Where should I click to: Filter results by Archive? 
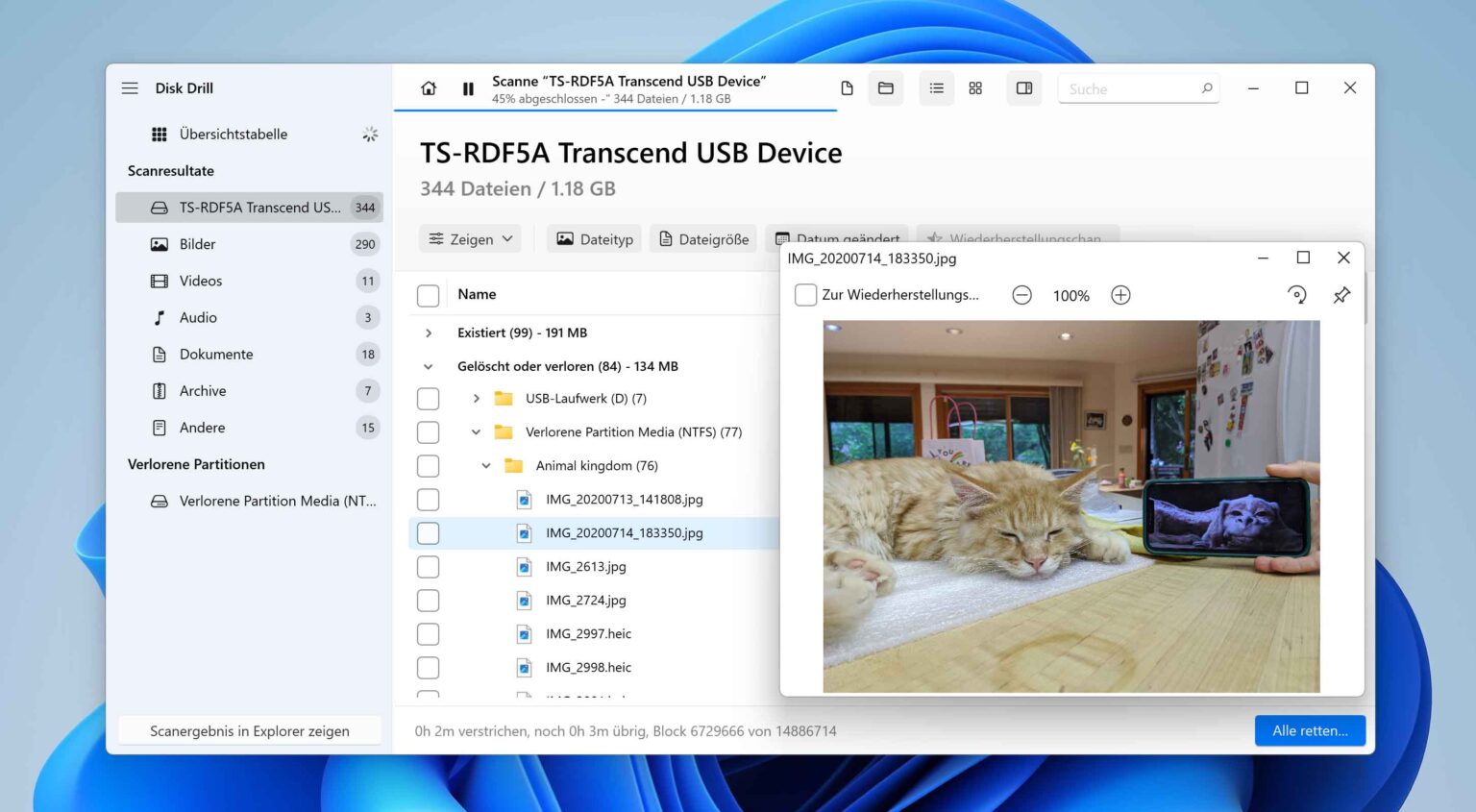(250, 390)
